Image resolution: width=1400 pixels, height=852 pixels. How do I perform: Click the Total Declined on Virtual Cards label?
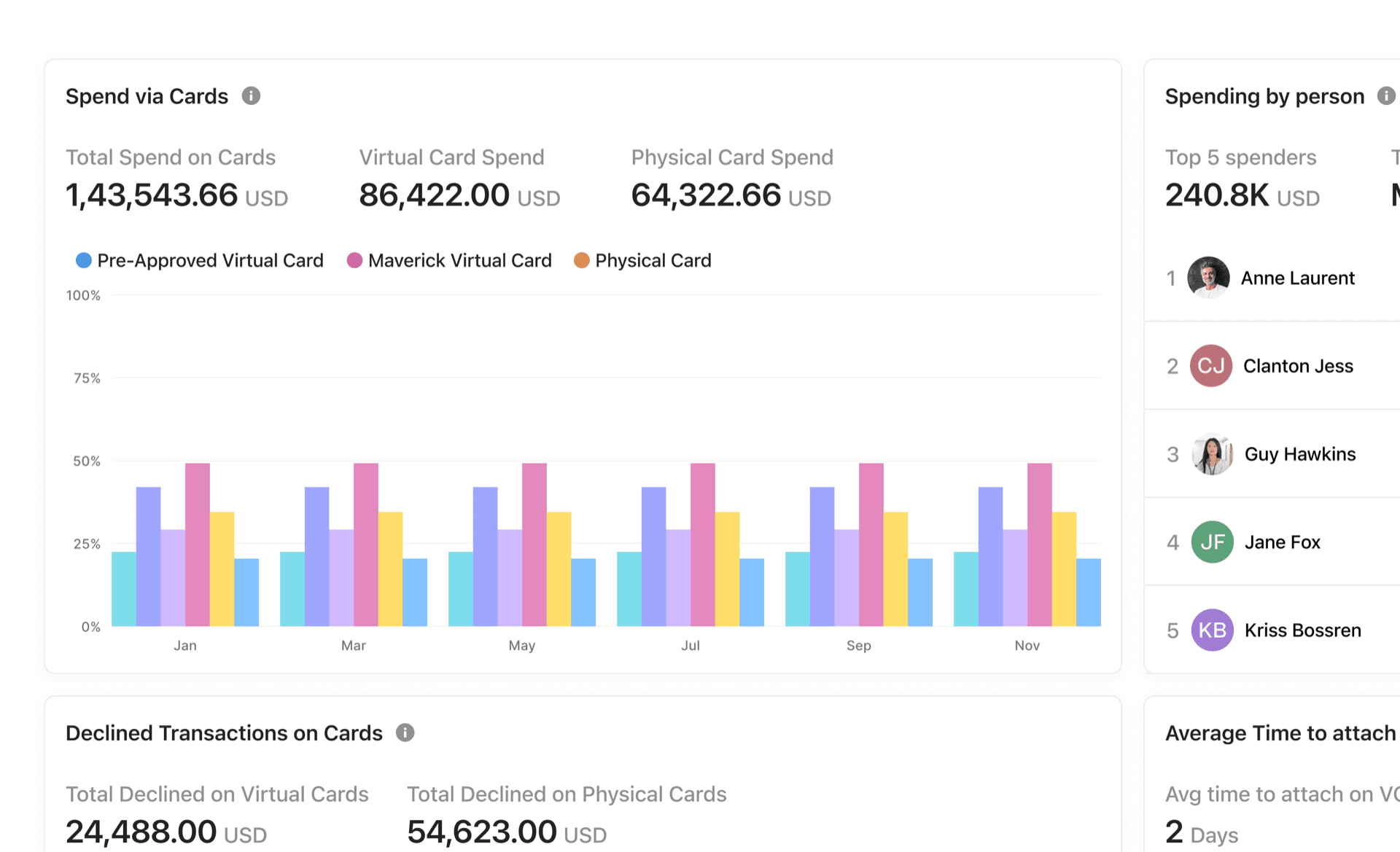pos(217,794)
